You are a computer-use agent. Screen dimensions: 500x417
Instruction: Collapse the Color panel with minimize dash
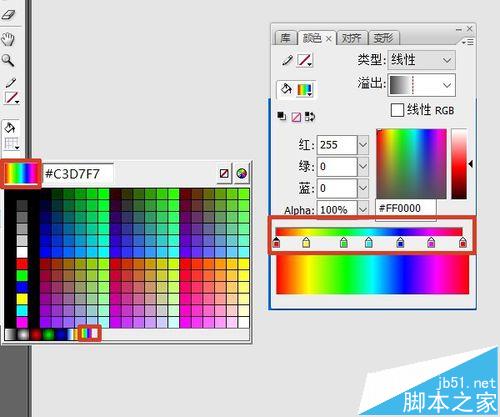tap(459, 29)
